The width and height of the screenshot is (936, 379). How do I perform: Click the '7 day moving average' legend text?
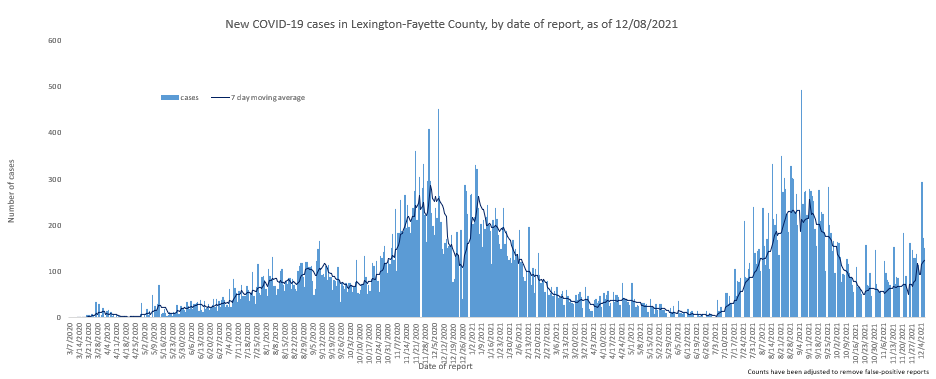268,98
